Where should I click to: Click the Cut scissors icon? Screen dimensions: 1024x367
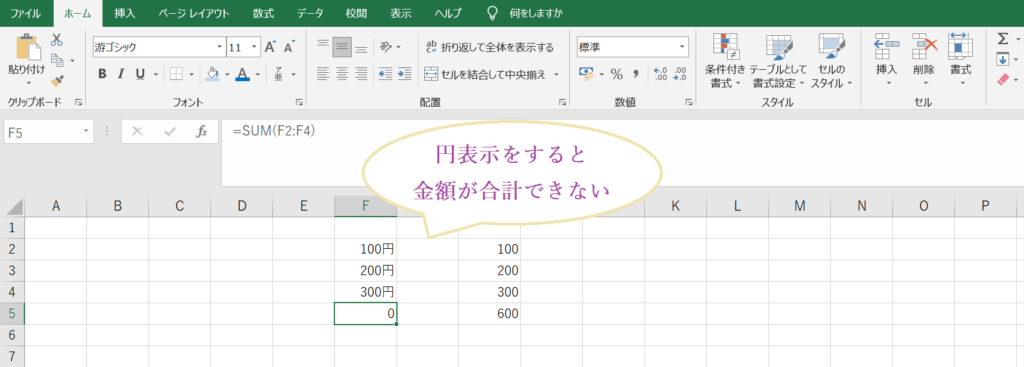(x=57, y=40)
